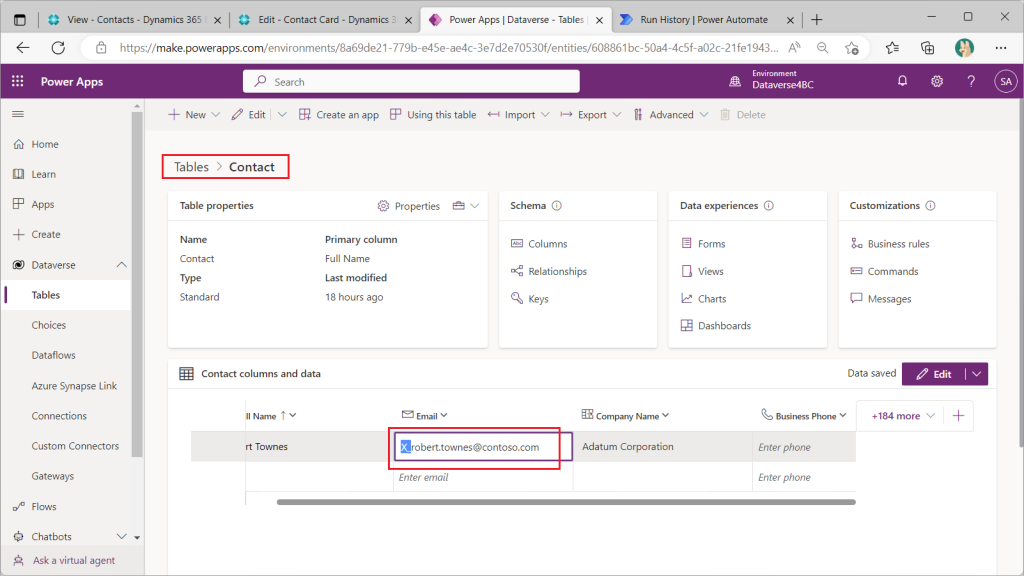Open a new browser tab
1024x576 pixels.
[x=816, y=20]
